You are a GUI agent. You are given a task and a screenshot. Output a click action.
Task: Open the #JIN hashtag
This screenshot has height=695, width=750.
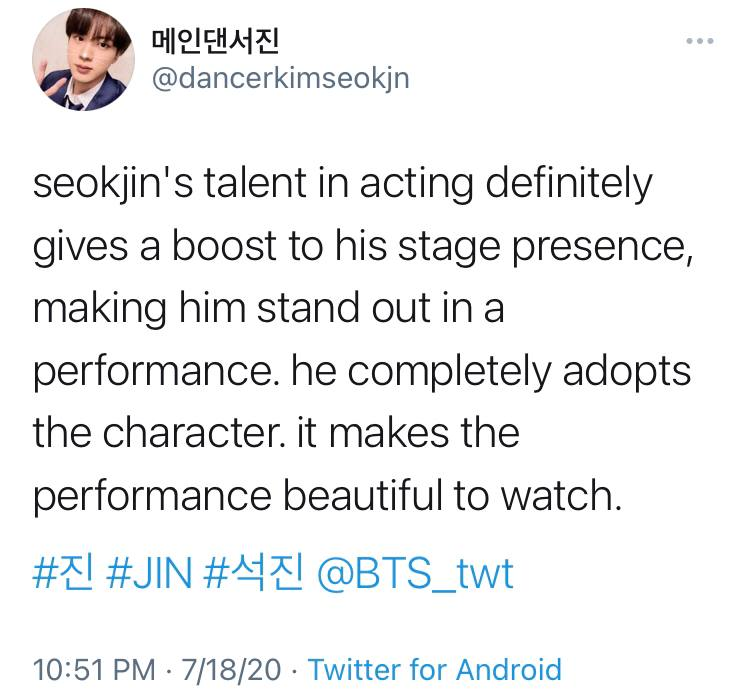(x=149, y=573)
